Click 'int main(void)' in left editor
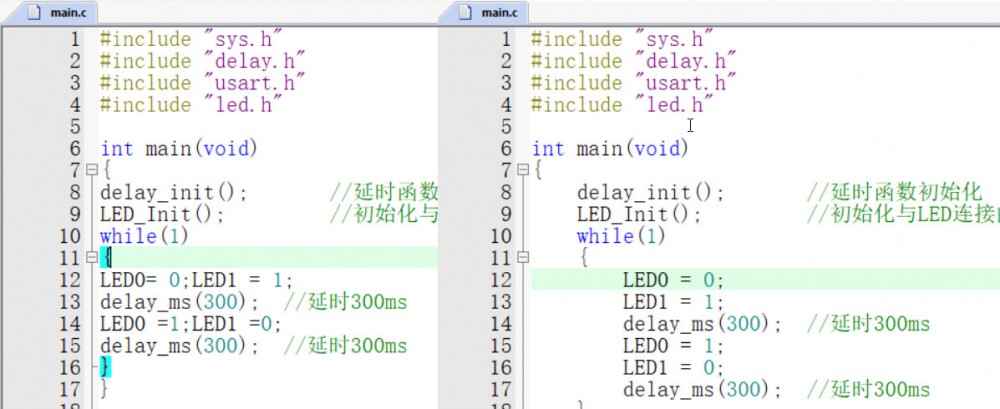 tap(179, 149)
